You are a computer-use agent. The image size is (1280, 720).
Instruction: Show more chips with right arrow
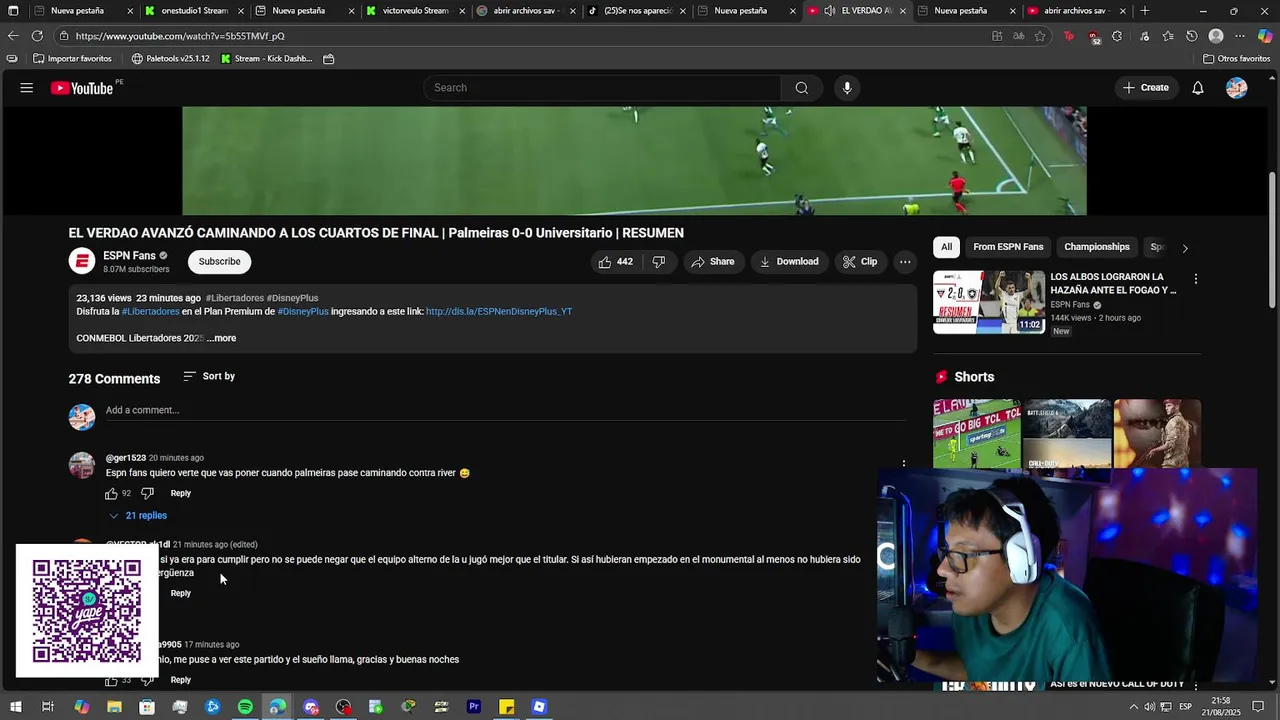pyautogui.click(x=1185, y=248)
